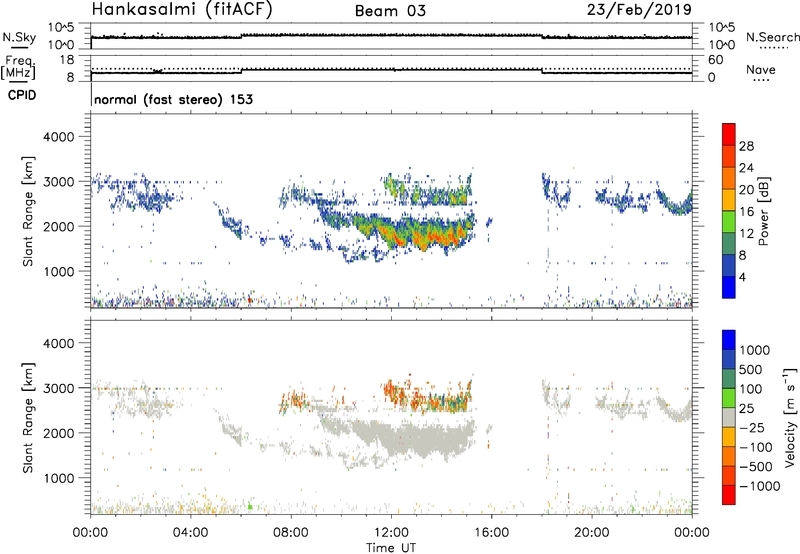Image resolution: width=800 pixels, height=554 pixels.
Task: Click the "18" frequency axis tick
Action: click(67, 60)
